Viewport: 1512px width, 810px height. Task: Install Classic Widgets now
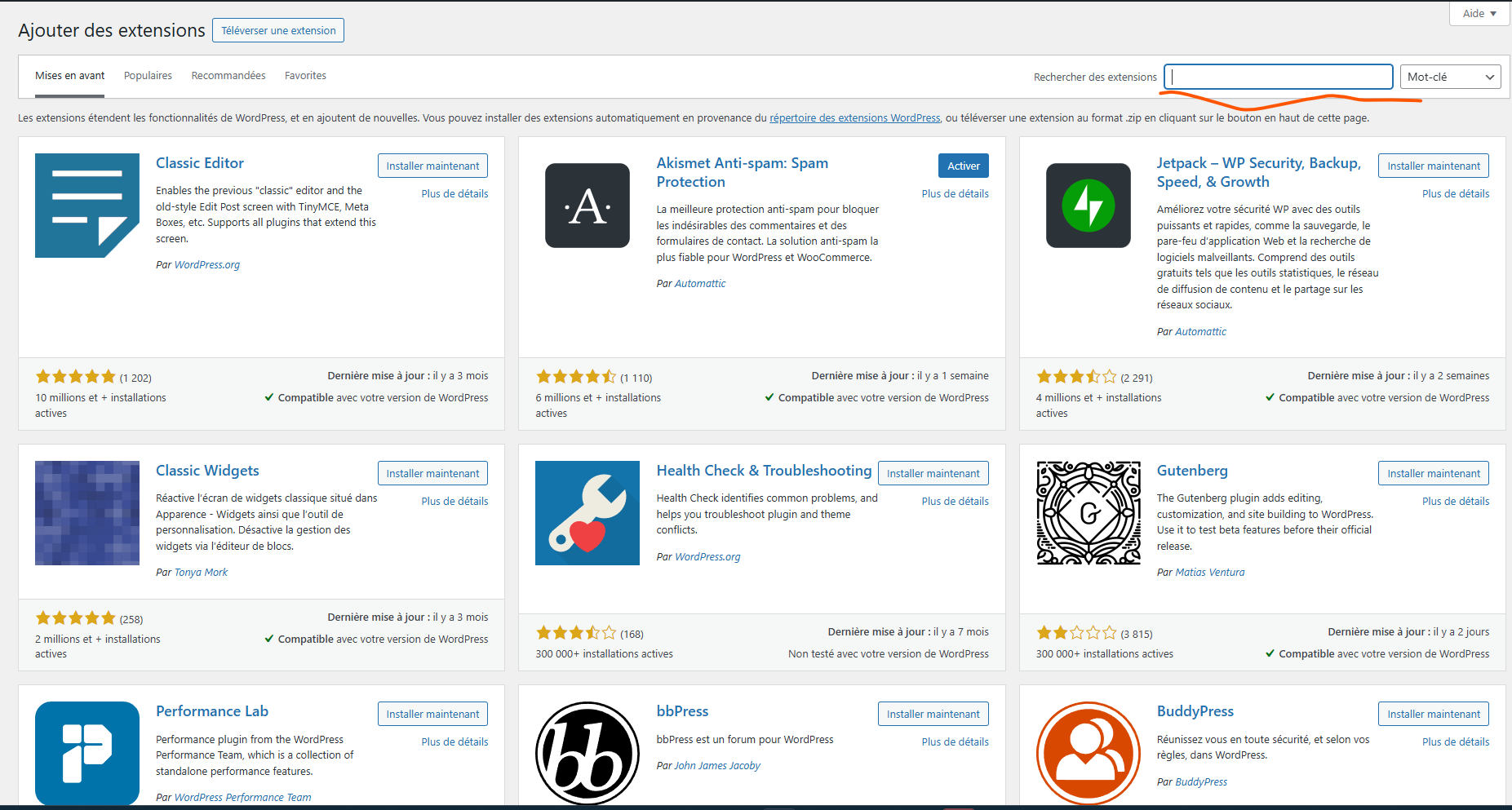(x=432, y=473)
